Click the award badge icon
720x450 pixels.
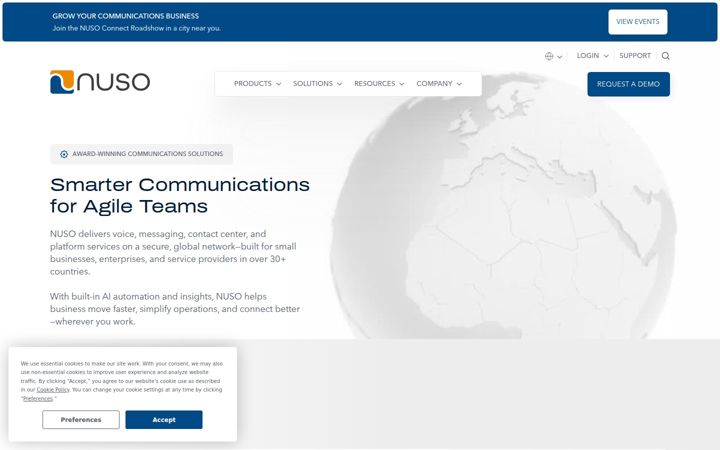pos(64,154)
